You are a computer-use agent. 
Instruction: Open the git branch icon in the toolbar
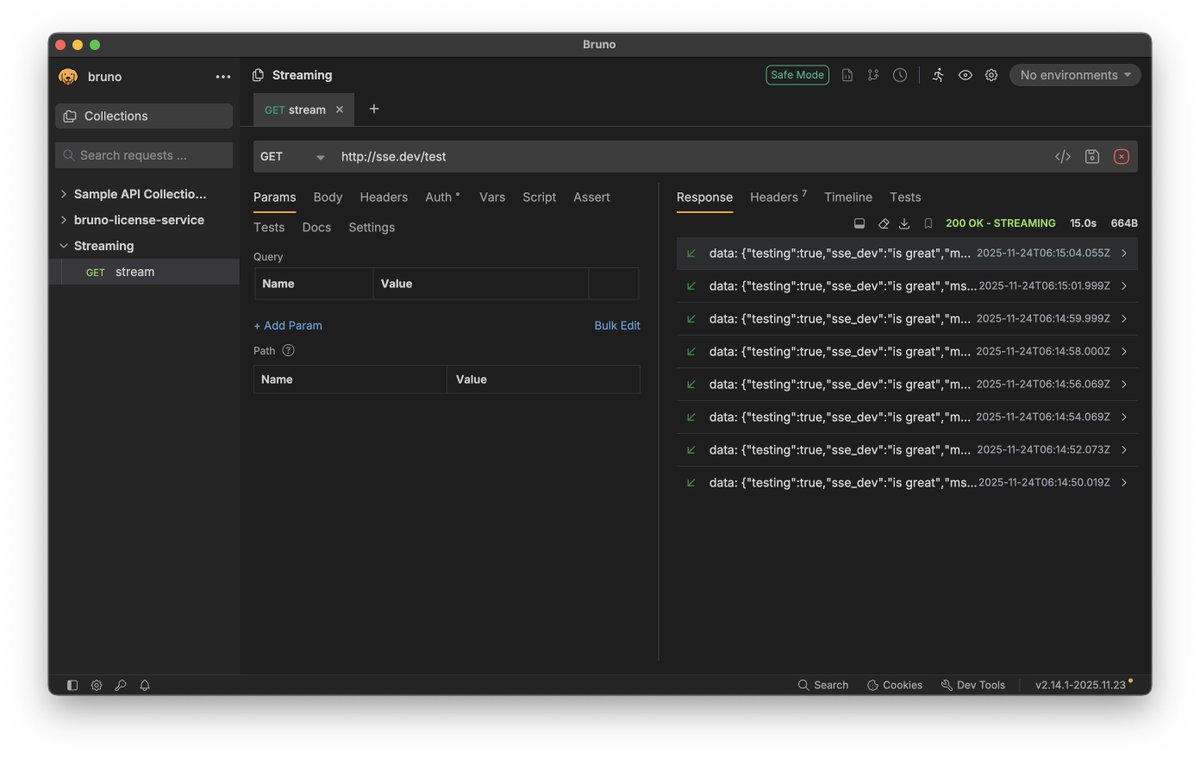pyautogui.click(x=873, y=75)
